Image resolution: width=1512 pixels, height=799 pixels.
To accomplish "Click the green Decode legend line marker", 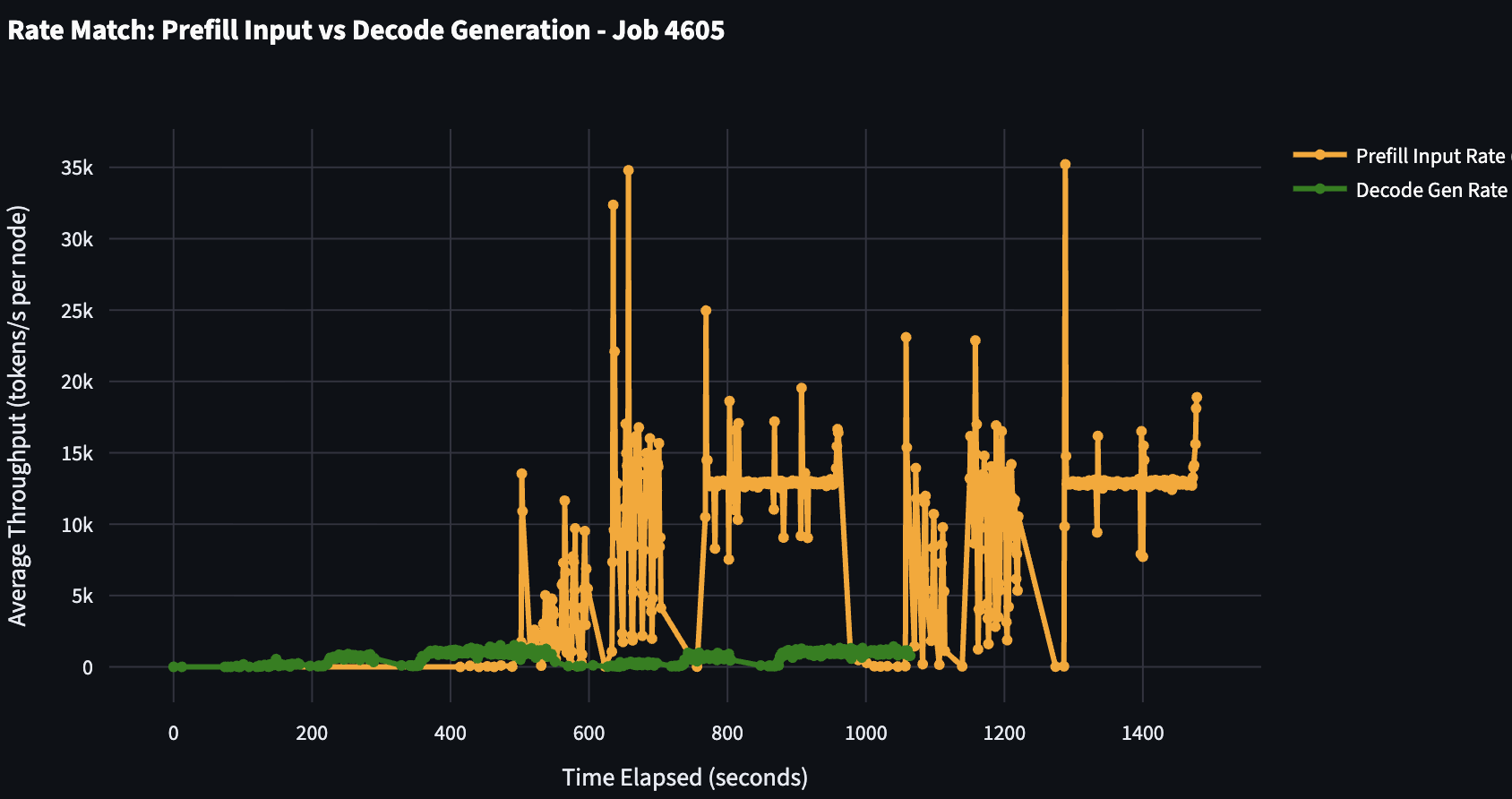I will [x=1319, y=189].
